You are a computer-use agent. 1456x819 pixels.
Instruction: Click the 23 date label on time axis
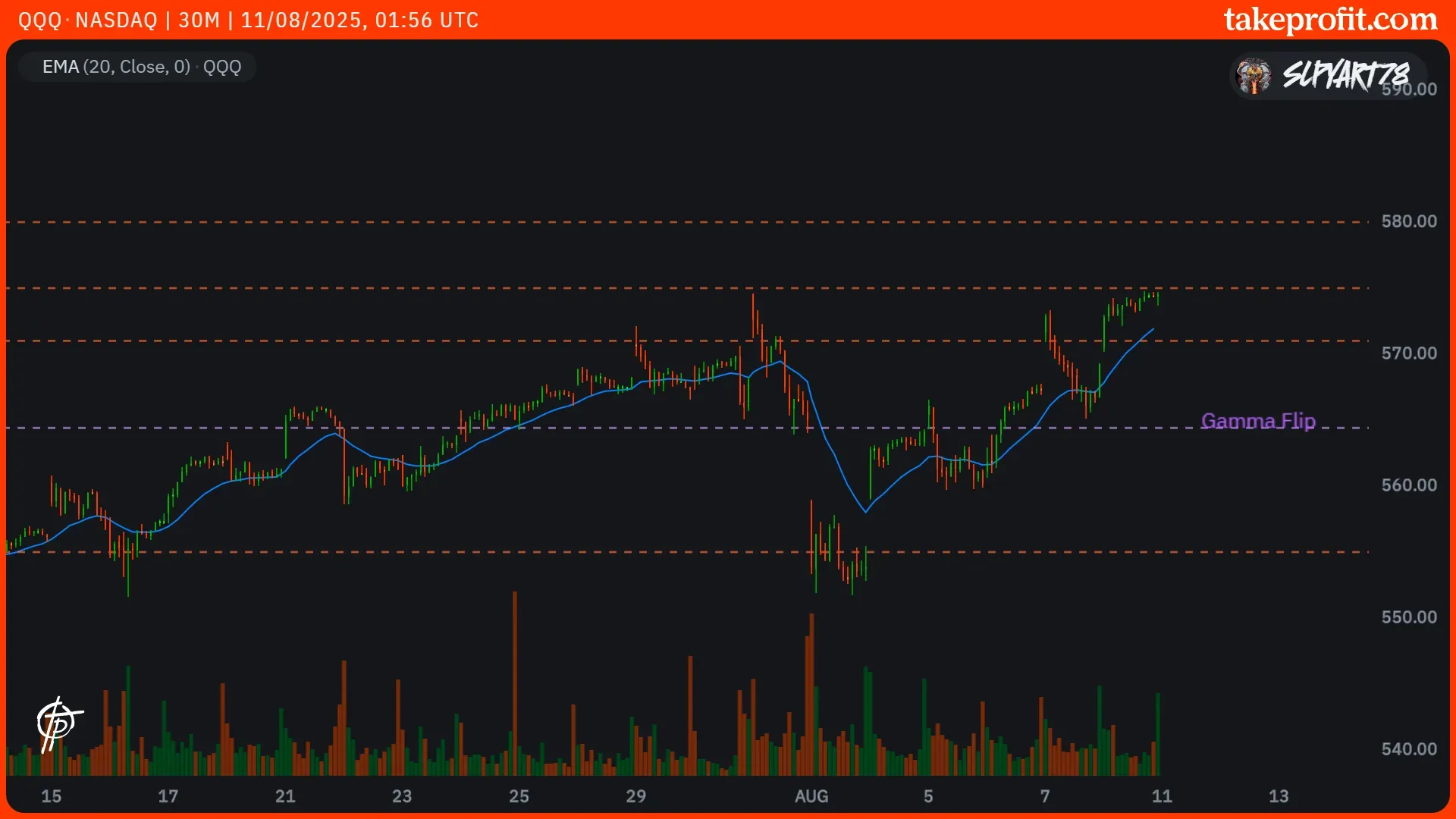point(402,796)
